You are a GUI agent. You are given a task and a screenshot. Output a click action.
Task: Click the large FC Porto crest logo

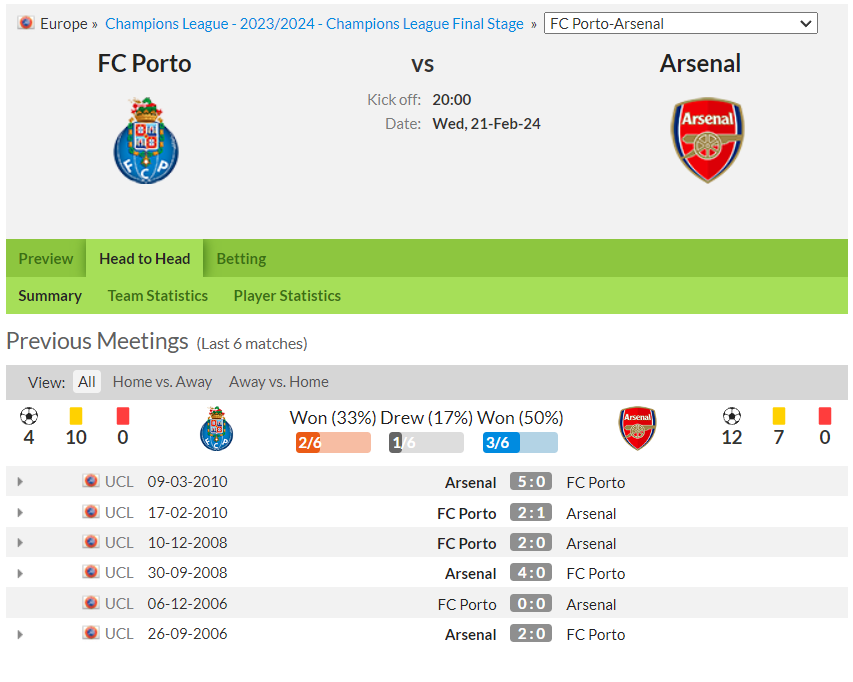pyautogui.click(x=146, y=140)
